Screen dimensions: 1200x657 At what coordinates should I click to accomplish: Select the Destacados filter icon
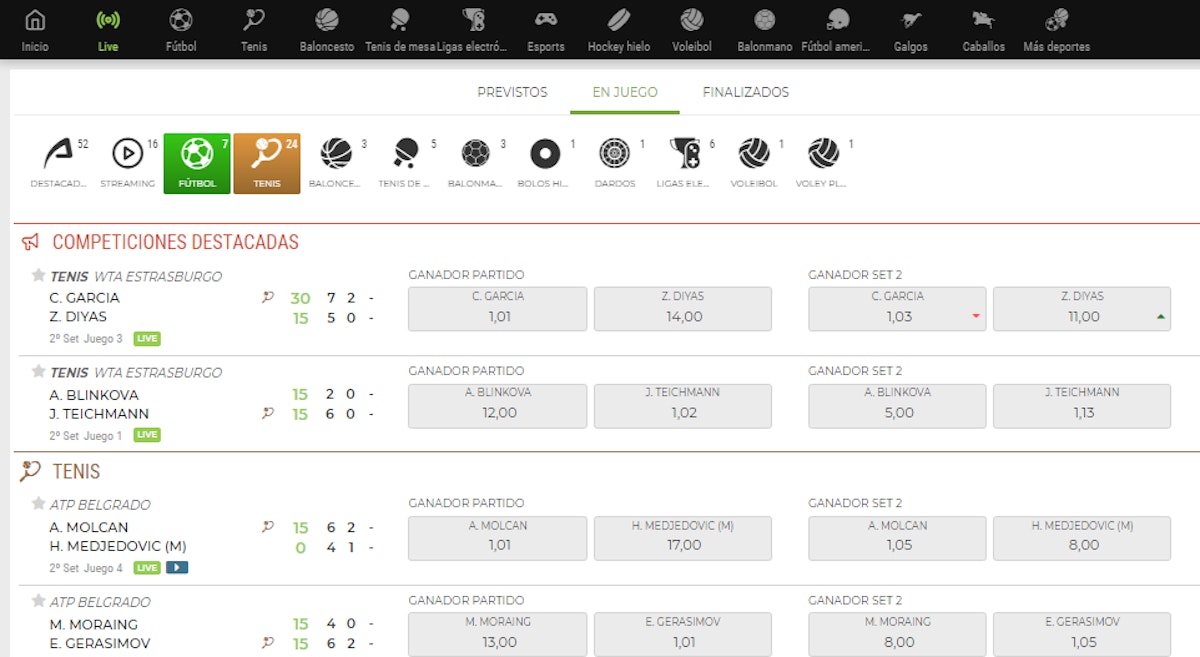[x=59, y=154]
